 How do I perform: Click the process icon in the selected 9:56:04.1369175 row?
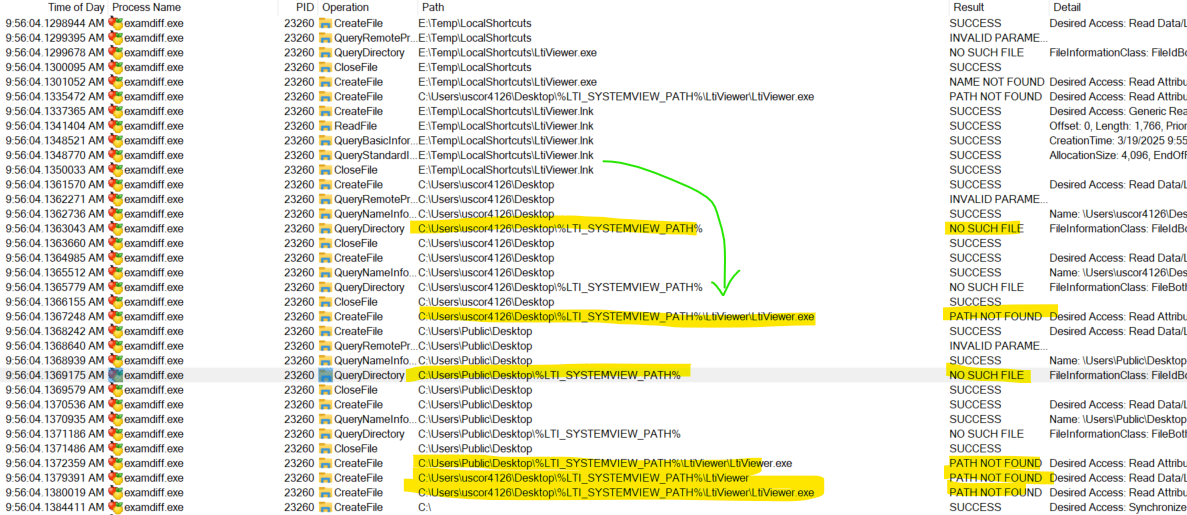(115, 376)
